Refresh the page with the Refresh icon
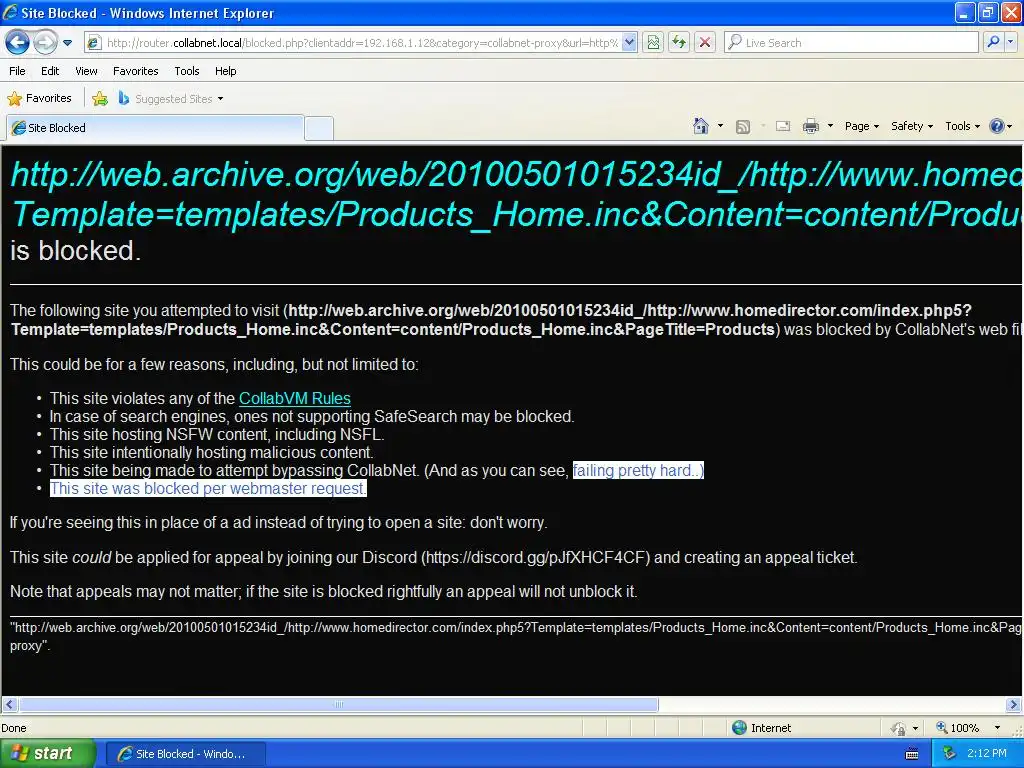Viewport: 1024px width, 768px height. pyautogui.click(x=679, y=43)
